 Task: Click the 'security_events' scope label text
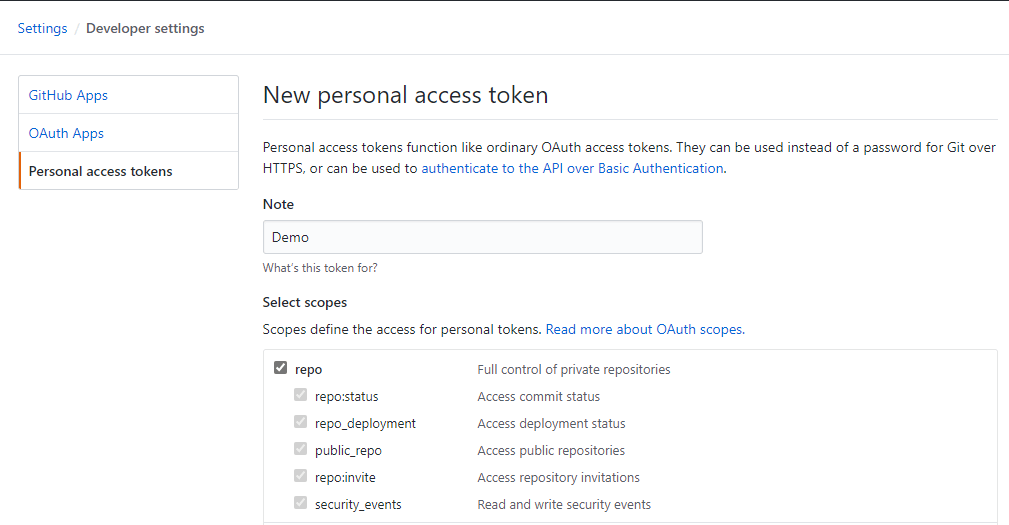[x=358, y=504]
